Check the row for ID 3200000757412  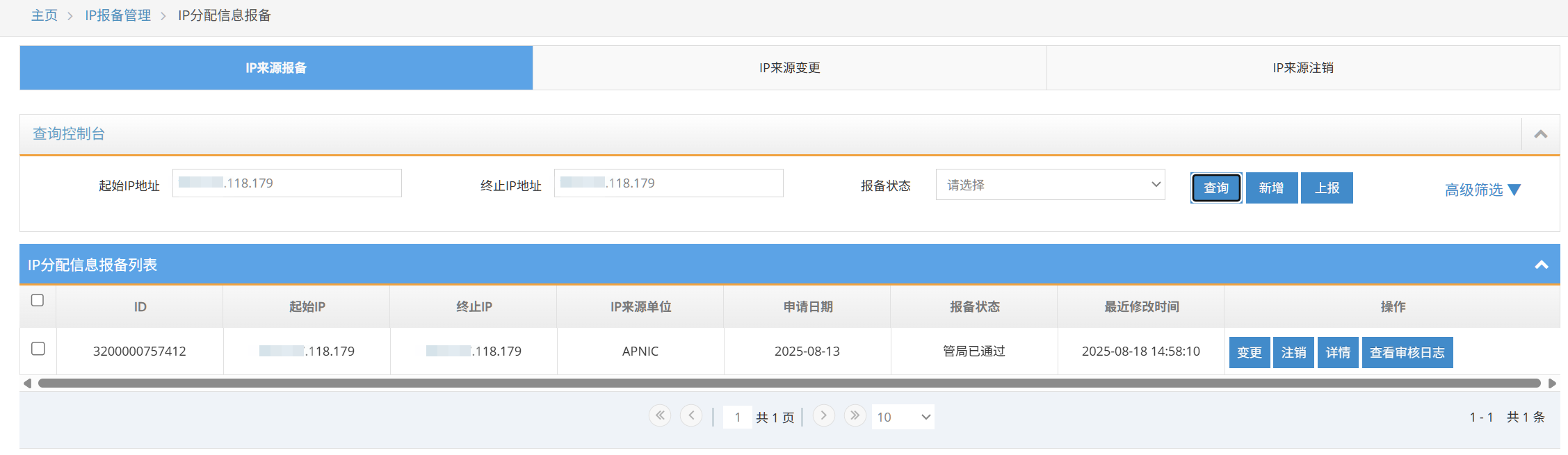38,349
